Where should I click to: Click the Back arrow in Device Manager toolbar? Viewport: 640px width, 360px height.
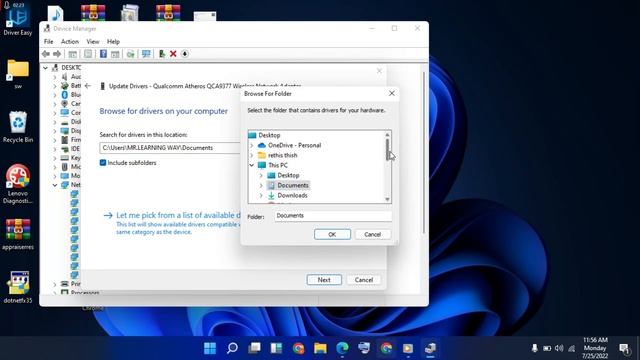coord(46,54)
